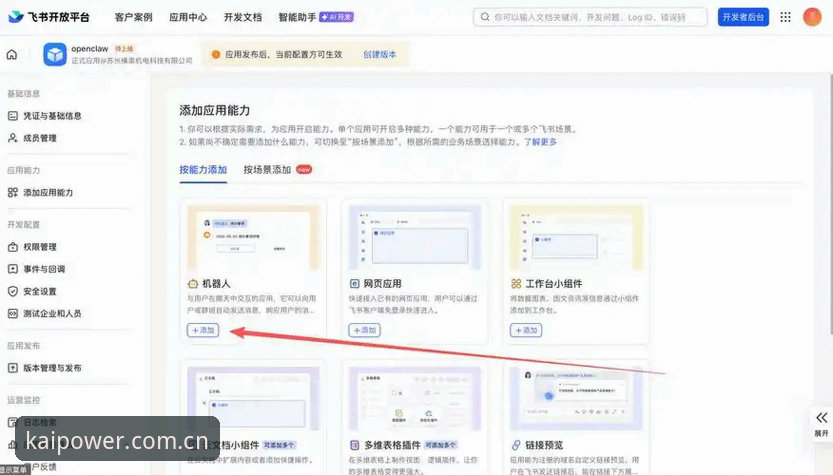This screenshot has height=475, width=833.
Task: Click the 安全设置 shield icon
Action: click(13, 291)
